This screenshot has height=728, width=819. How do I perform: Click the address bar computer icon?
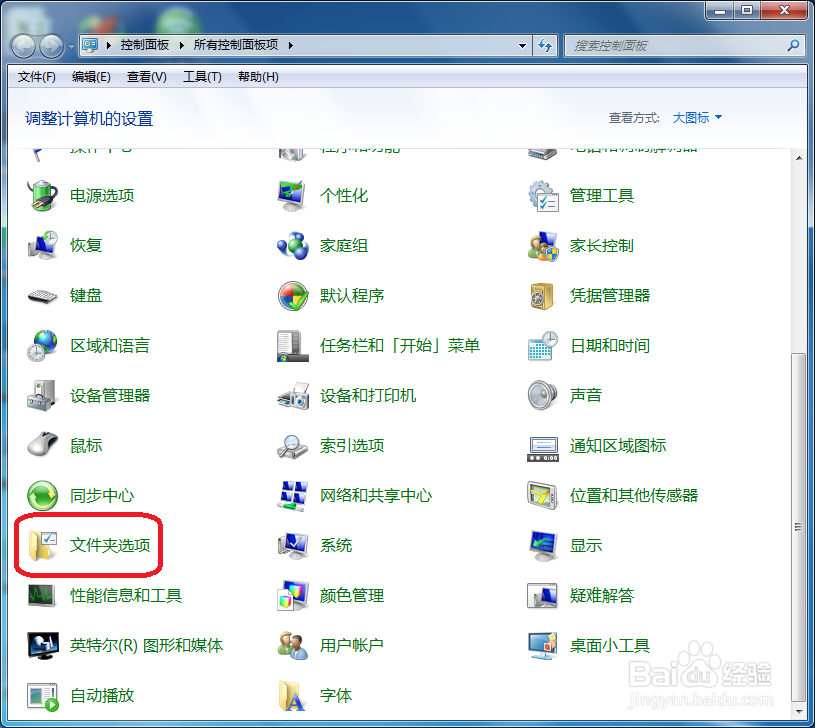tap(90, 45)
